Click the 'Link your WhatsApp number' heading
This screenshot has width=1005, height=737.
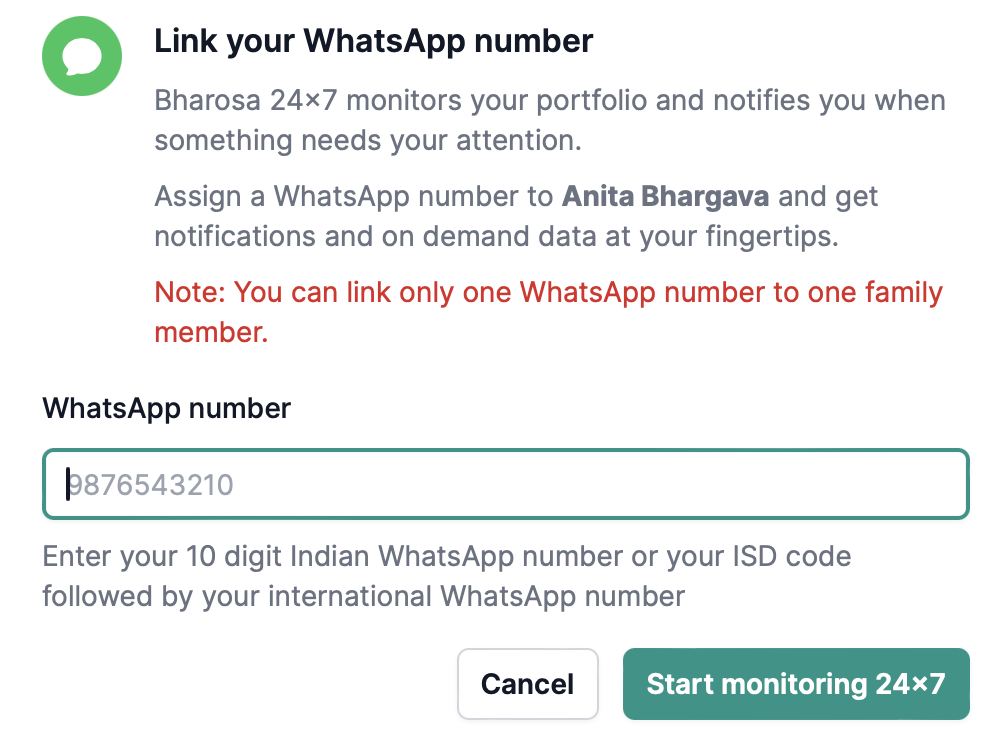tap(374, 42)
